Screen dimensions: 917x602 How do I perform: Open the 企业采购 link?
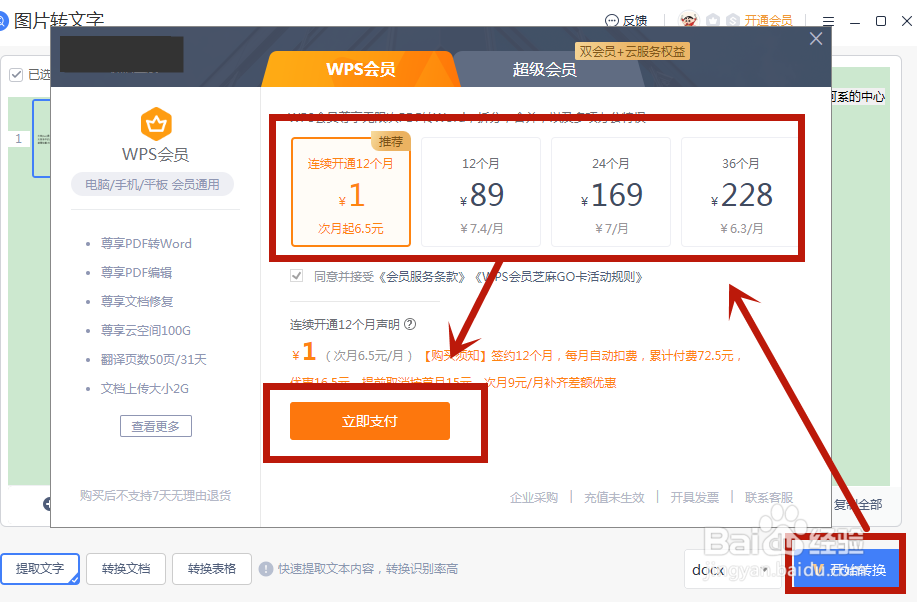[533, 497]
